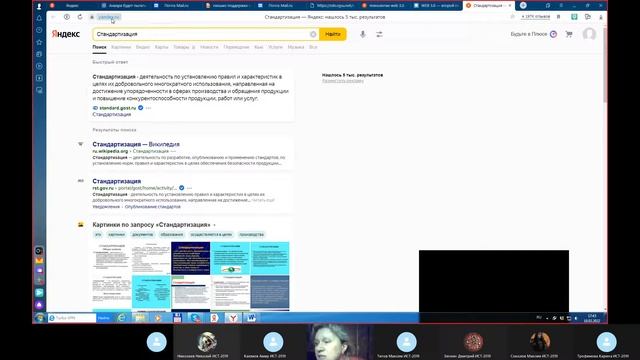
Task: Open three-dot menu beside standard.gost.ru
Action: pyautogui.click(x=149, y=108)
